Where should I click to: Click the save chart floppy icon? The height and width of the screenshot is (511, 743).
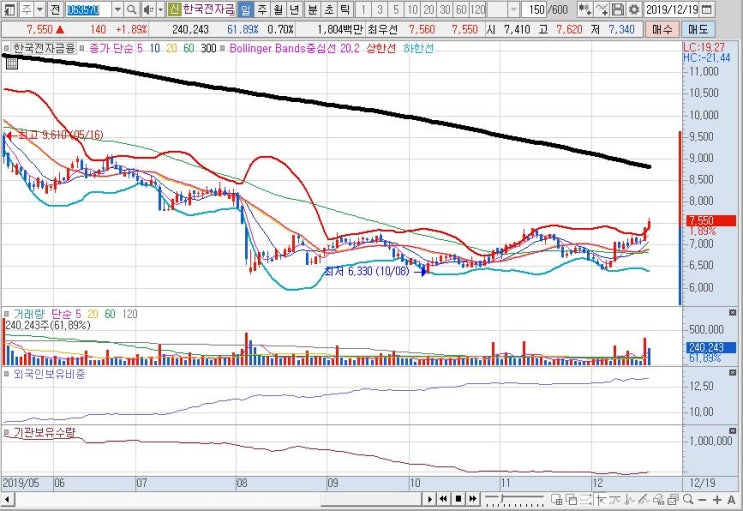617,9
